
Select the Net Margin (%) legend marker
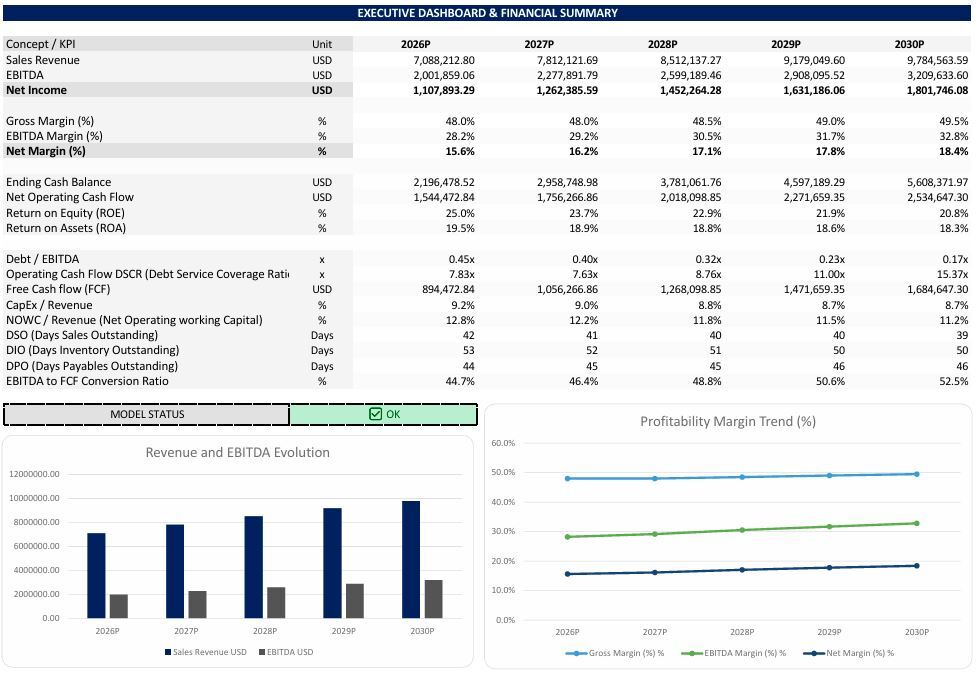coord(814,653)
